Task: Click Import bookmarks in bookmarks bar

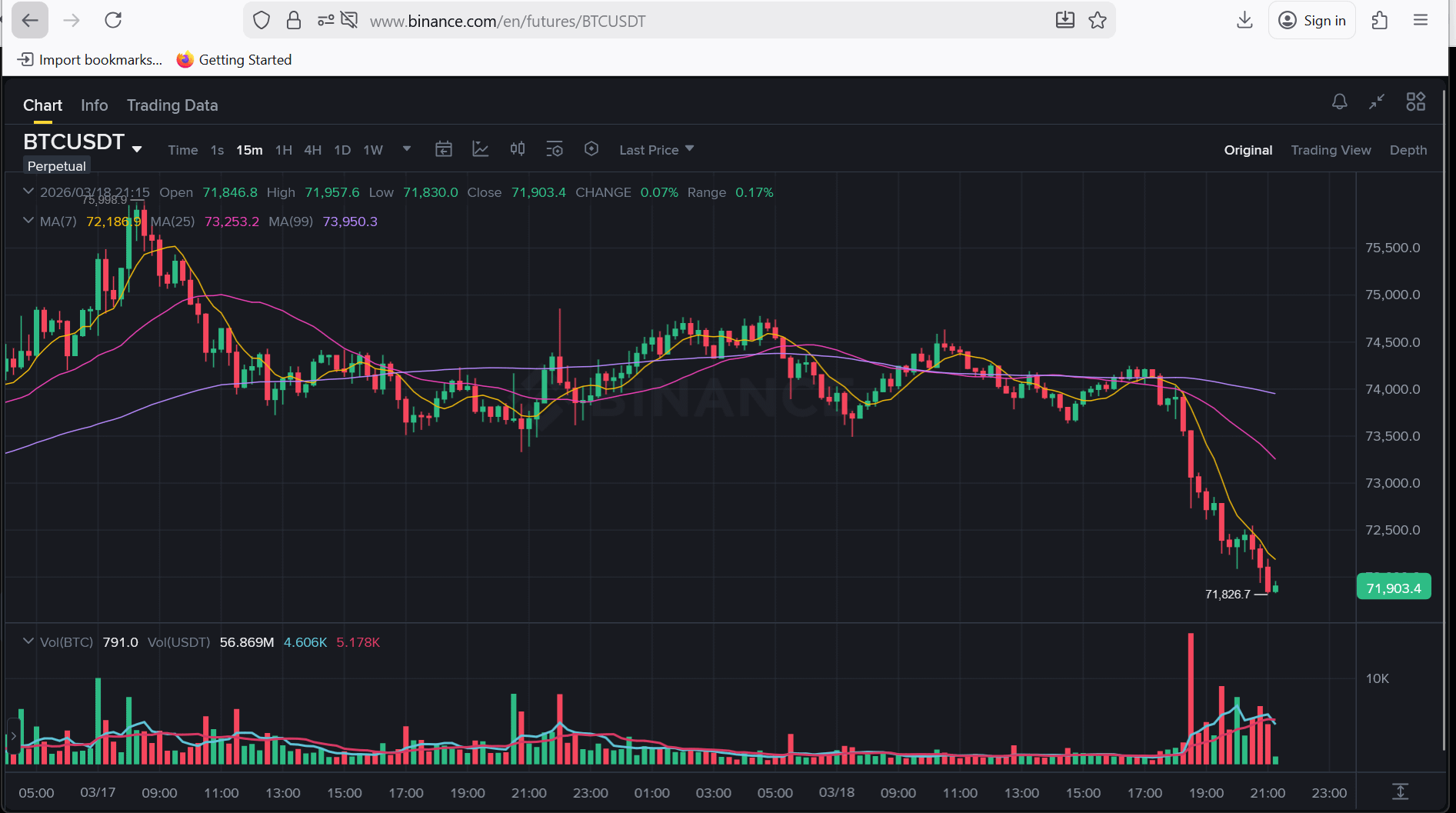Action: pyautogui.click(x=90, y=60)
